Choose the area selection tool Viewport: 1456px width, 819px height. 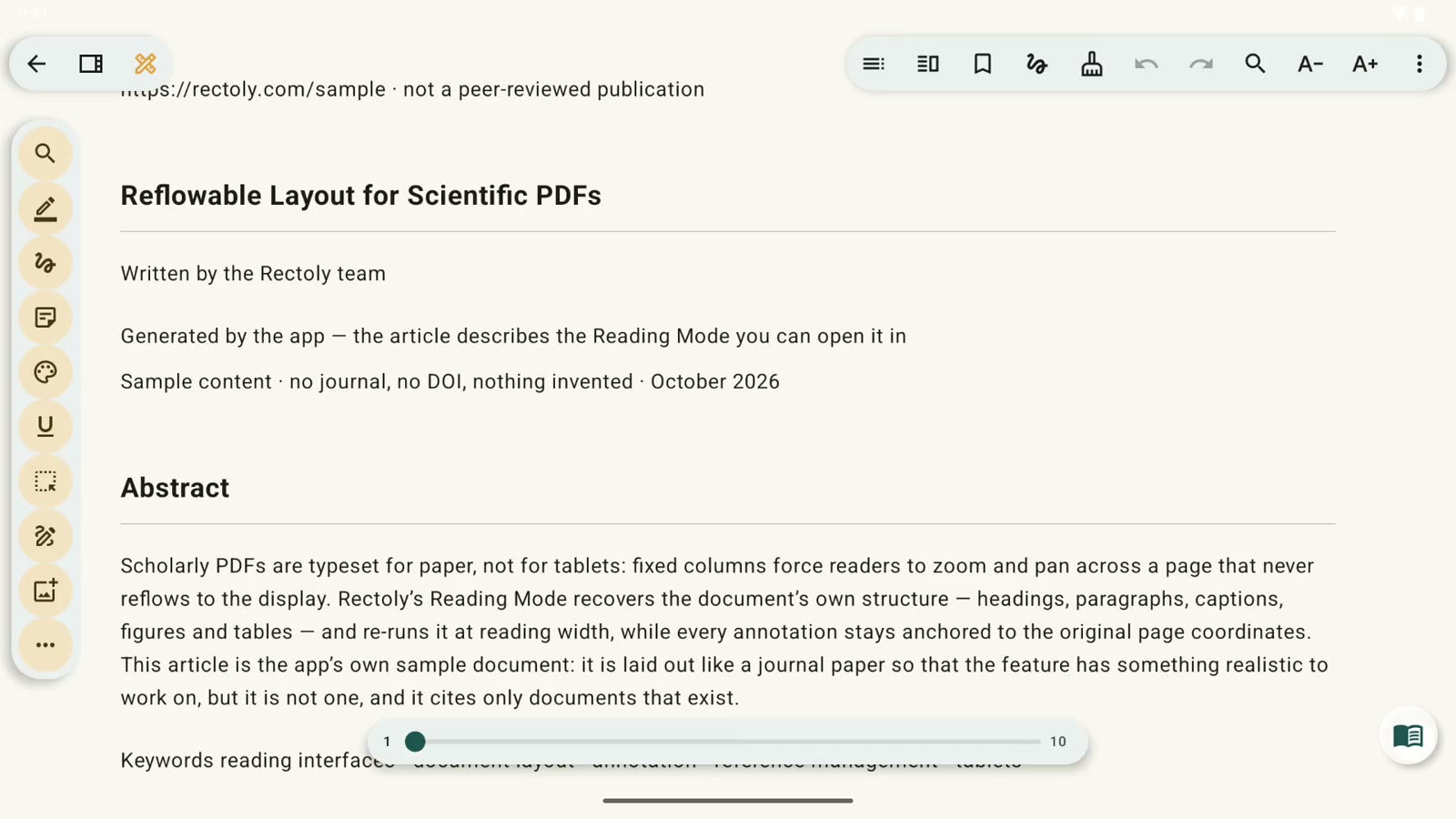click(45, 481)
